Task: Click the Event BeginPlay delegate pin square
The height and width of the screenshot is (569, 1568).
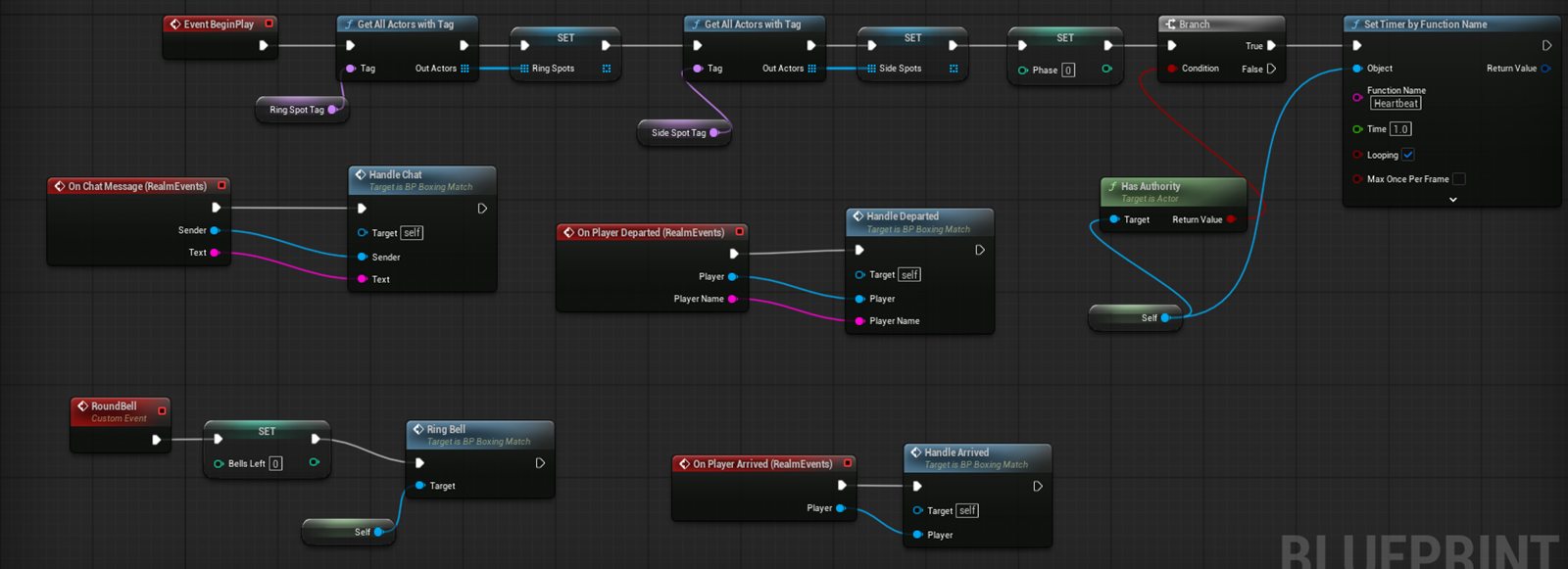Action: click(269, 24)
